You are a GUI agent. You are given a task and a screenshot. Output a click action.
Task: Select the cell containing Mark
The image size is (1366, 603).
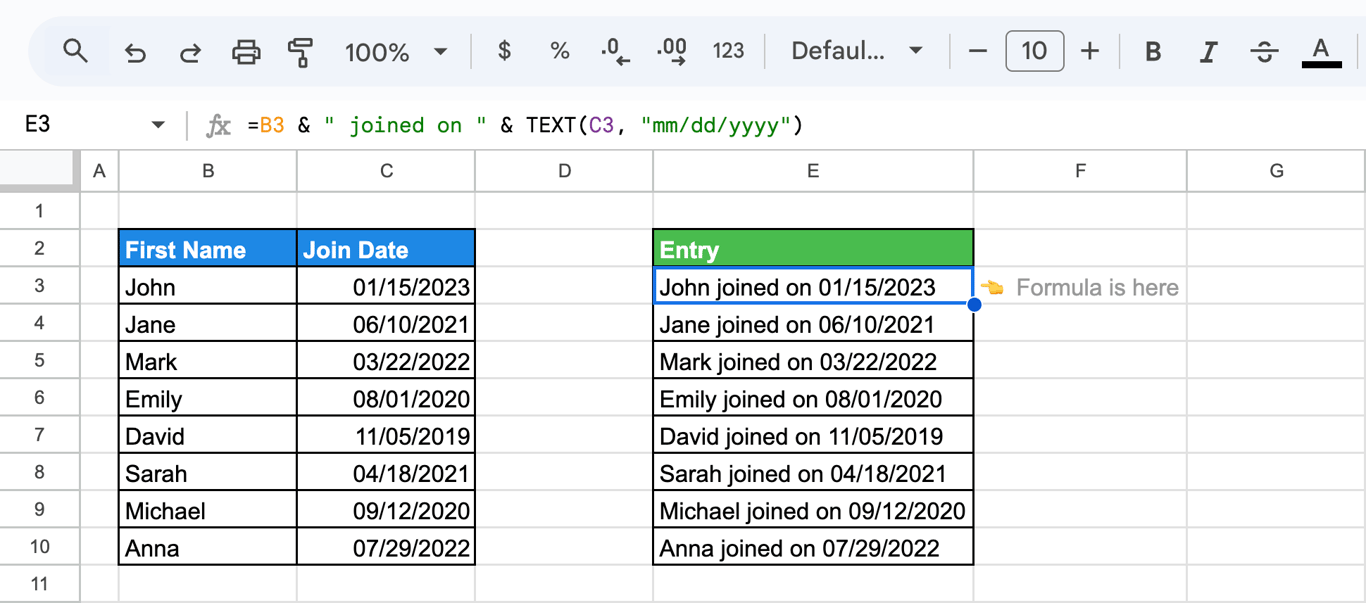pyautogui.click(x=208, y=361)
